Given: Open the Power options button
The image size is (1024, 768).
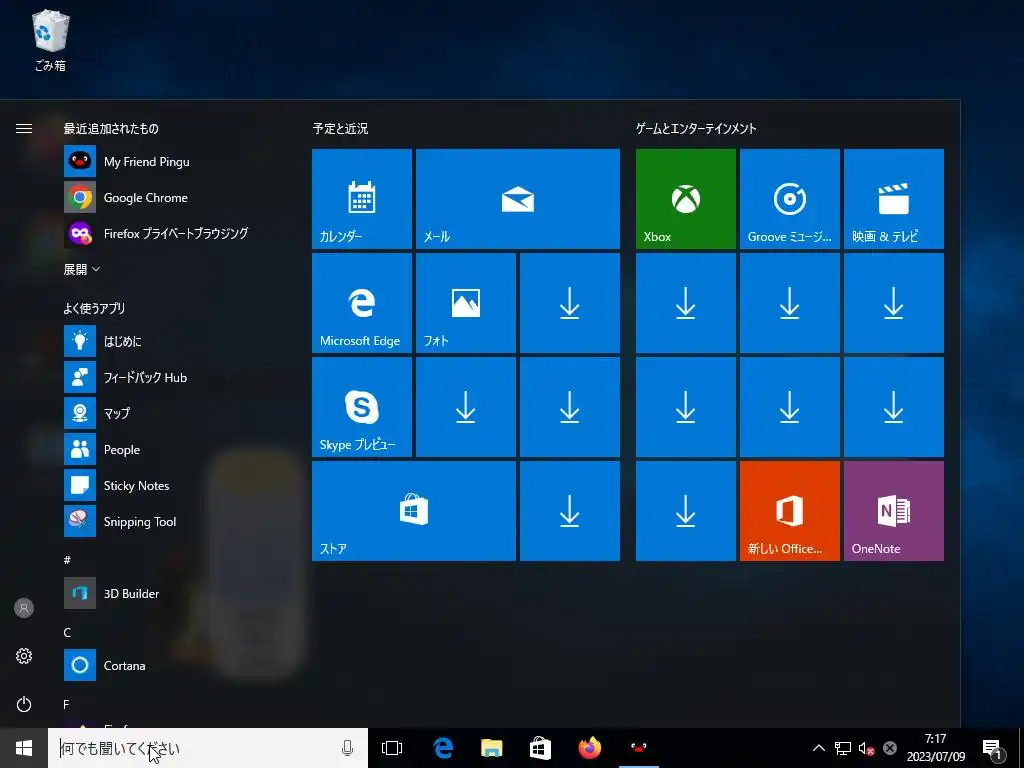Looking at the screenshot, I should coord(24,704).
